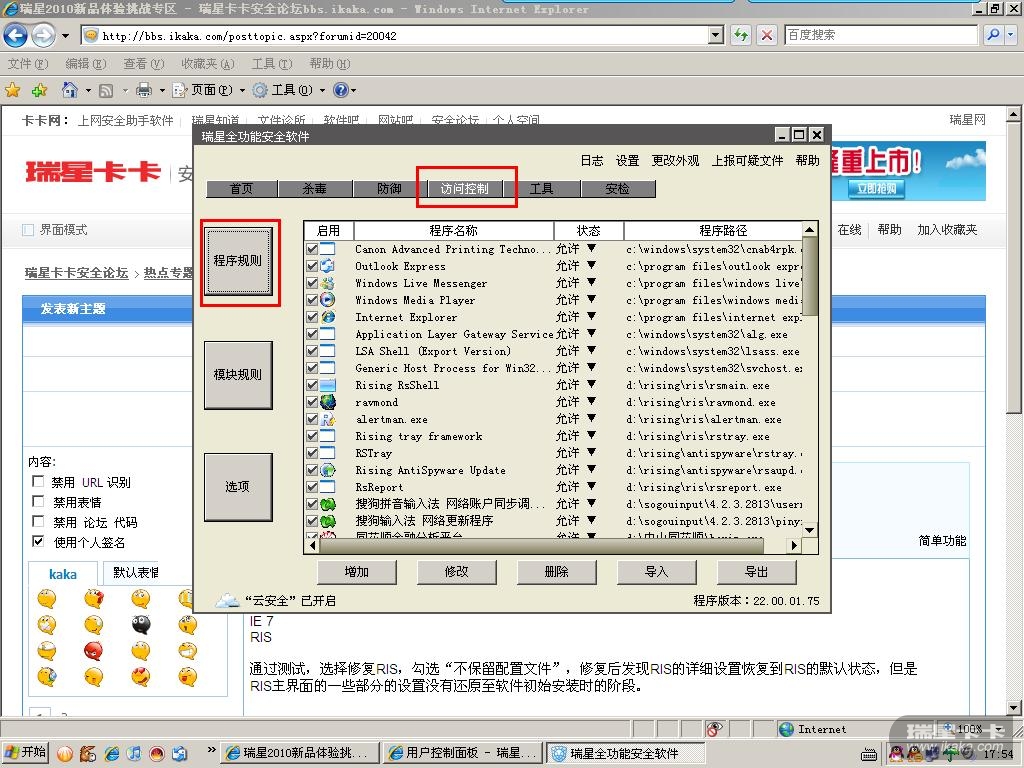Switch to the 杀毒 tab
This screenshot has height=768, width=1024.
click(315, 189)
